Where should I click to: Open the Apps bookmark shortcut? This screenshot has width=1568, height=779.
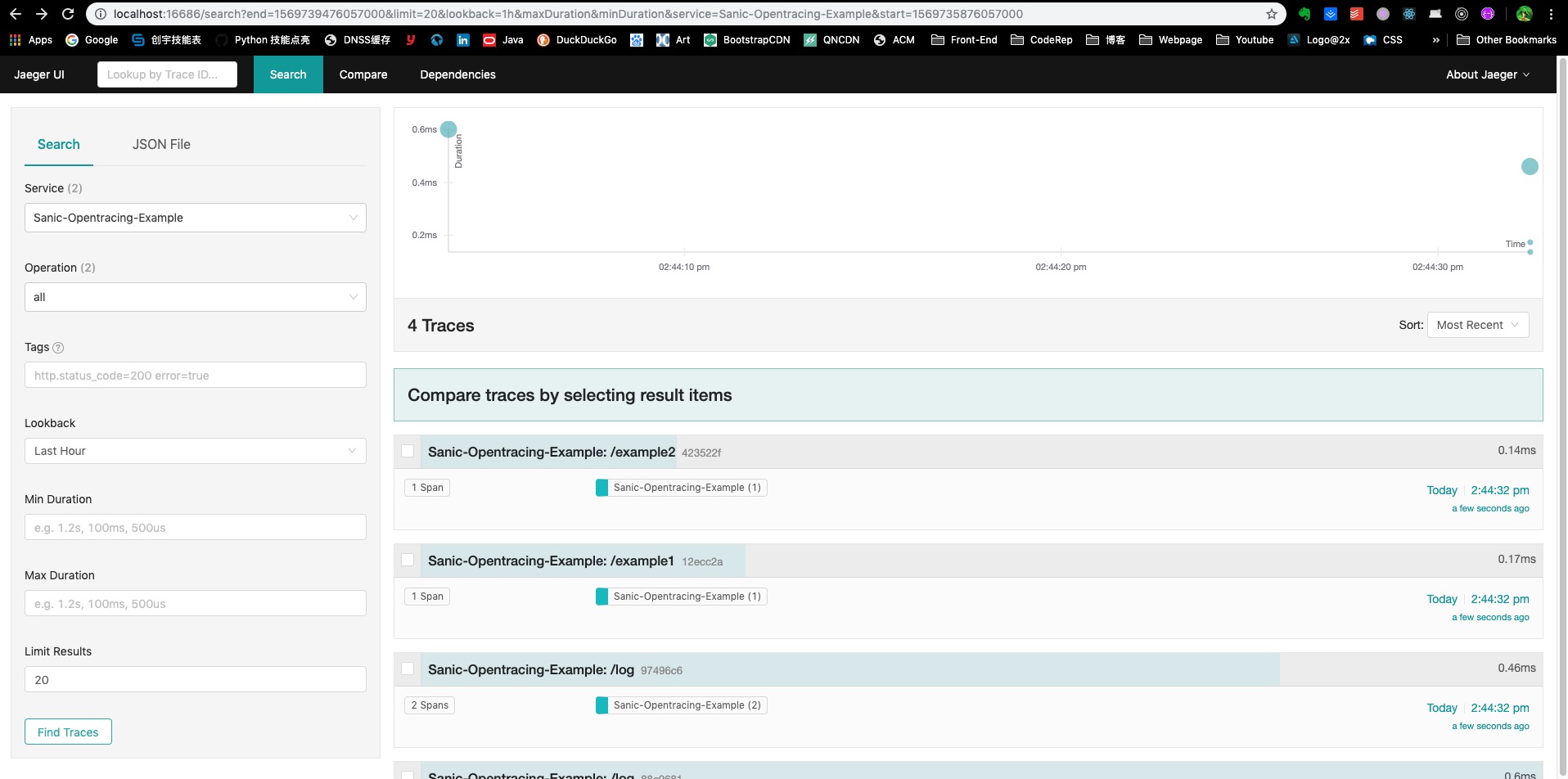(30, 39)
